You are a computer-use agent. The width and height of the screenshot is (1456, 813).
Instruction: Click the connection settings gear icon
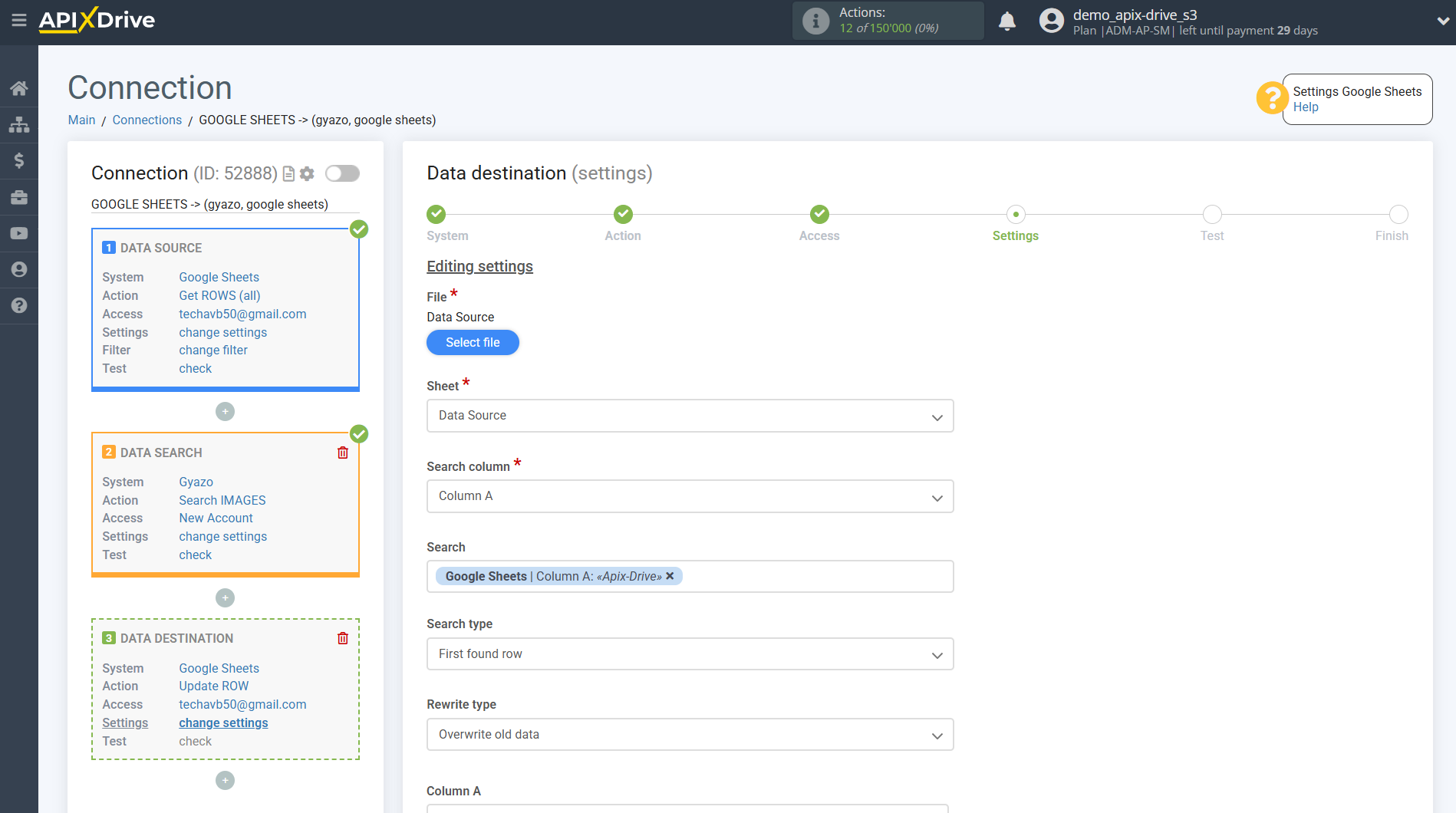[x=307, y=174]
